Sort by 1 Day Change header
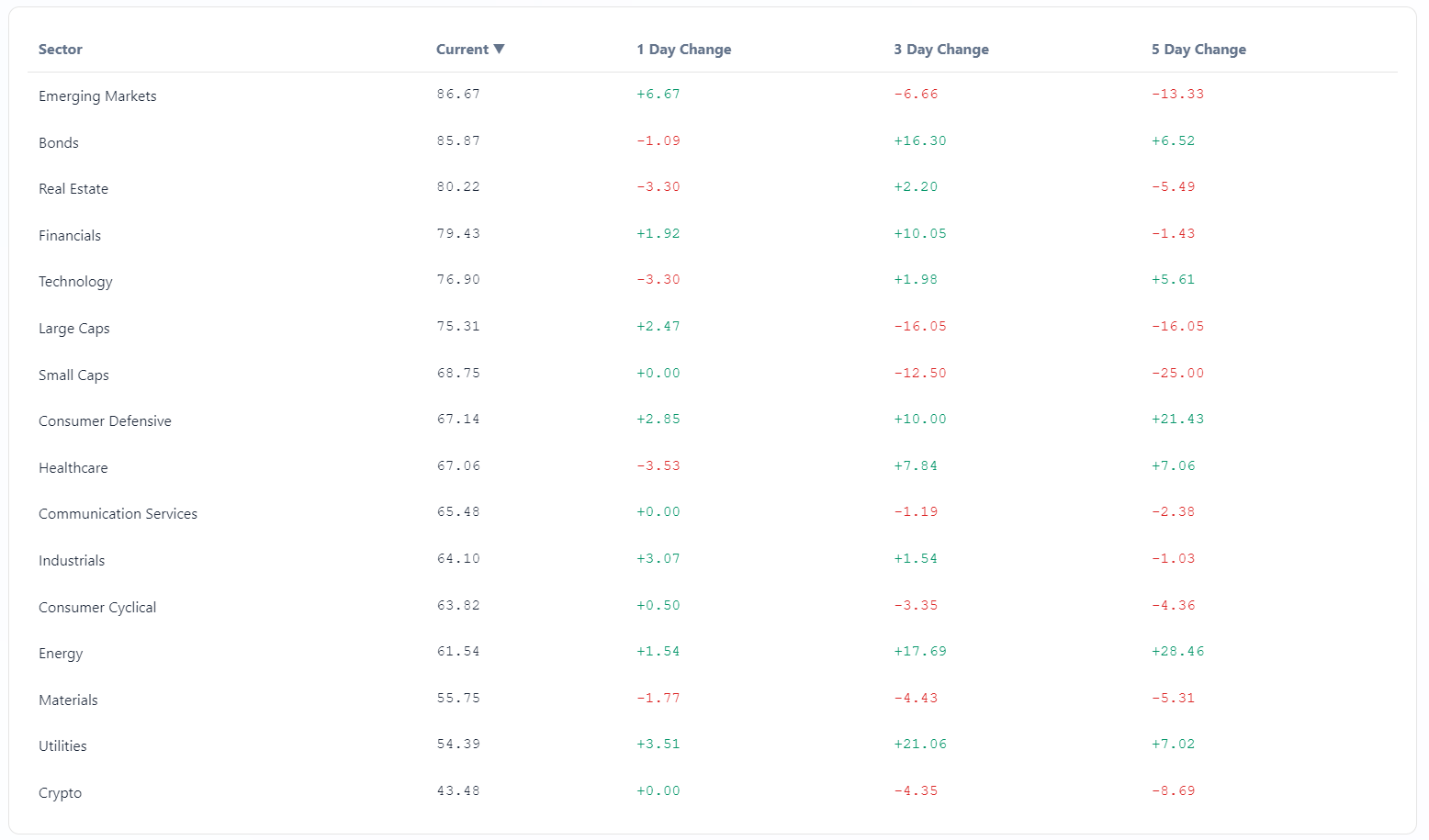The height and width of the screenshot is (840, 1429). [x=684, y=50]
